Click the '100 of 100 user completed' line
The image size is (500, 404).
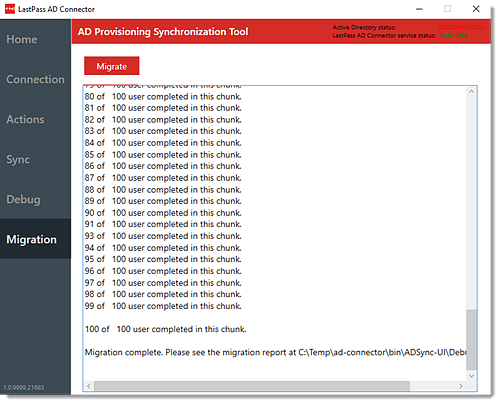(165, 329)
